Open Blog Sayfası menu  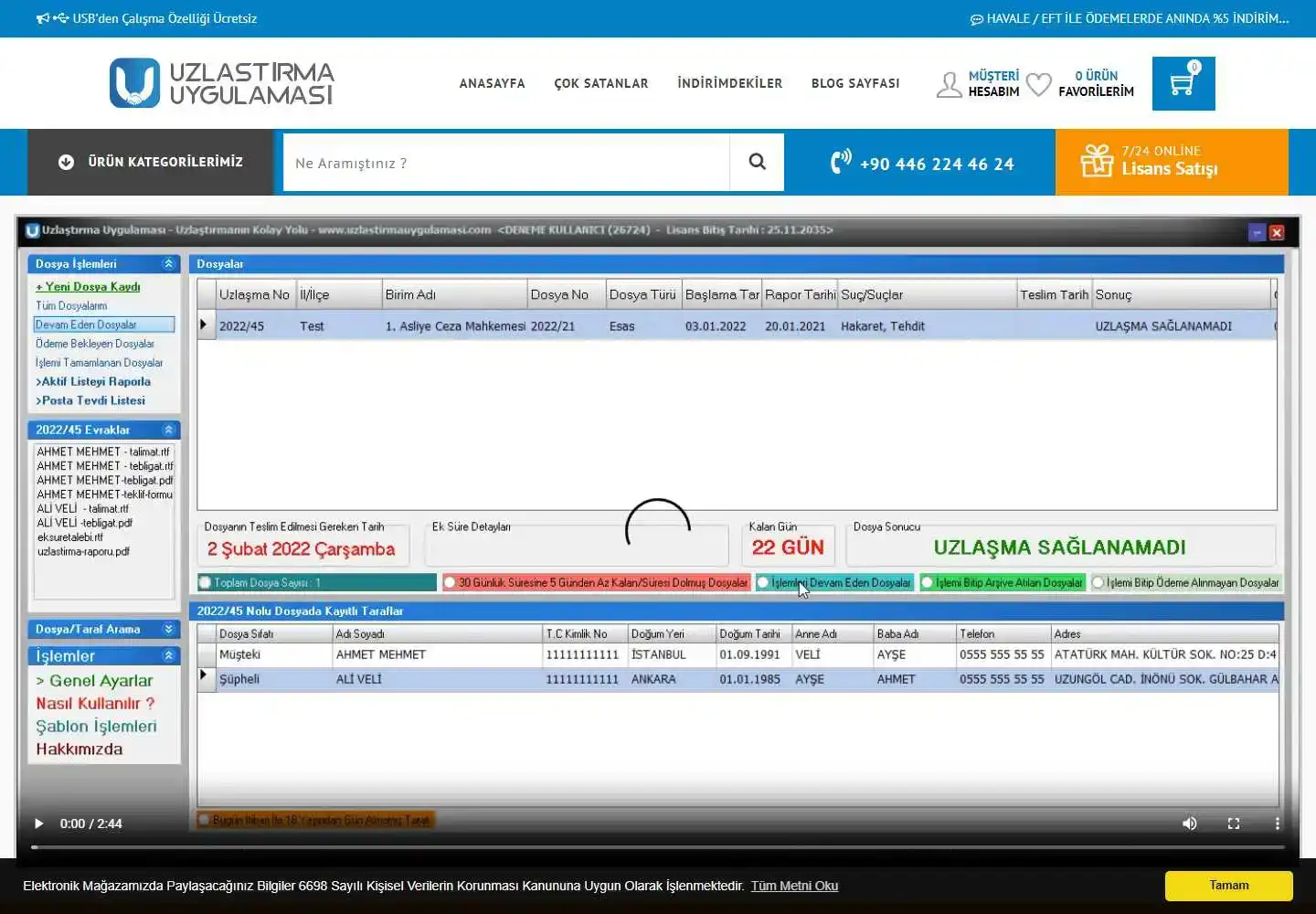pyautogui.click(x=855, y=83)
